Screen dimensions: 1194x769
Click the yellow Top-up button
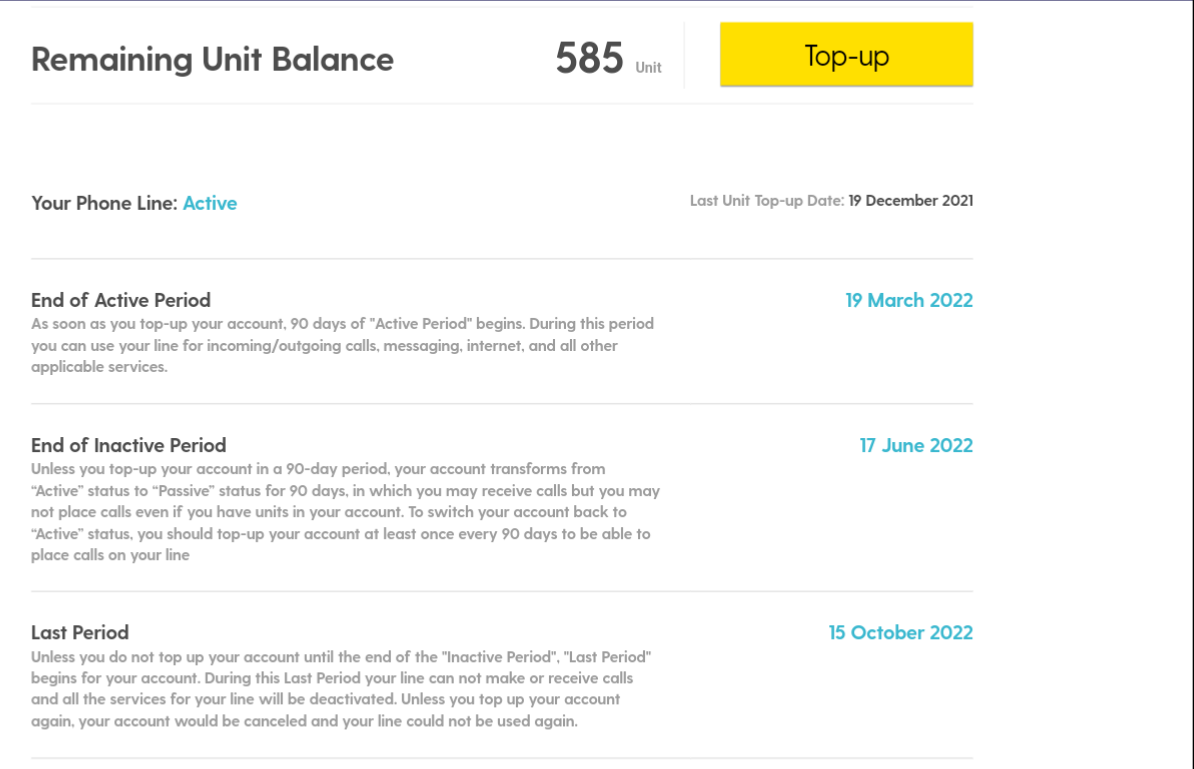coord(846,55)
